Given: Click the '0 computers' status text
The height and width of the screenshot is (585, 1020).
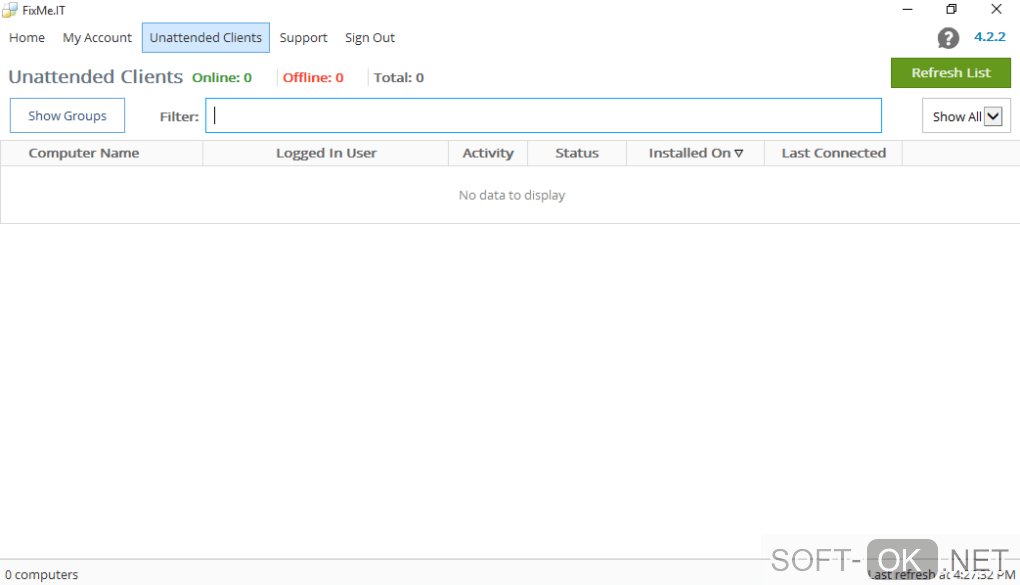Looking at the screenshot, I should 42,575.
